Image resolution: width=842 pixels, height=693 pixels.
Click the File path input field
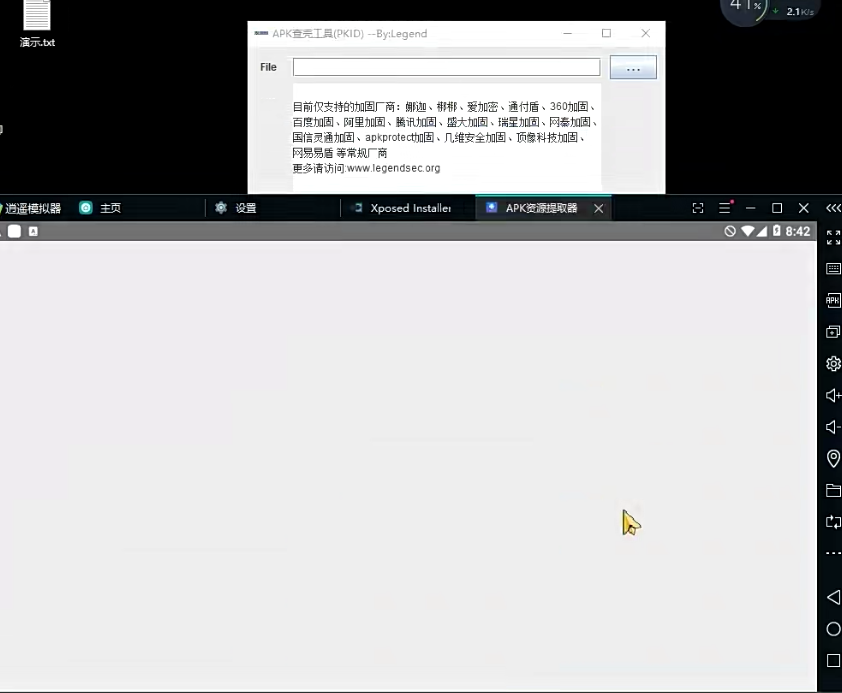[446, 68]
